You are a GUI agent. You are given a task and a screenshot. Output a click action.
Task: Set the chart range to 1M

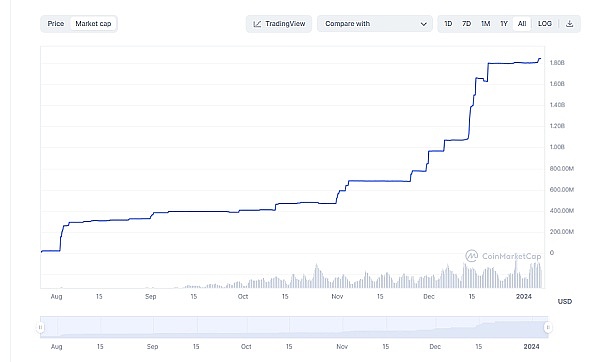click(x=486, y=24)
